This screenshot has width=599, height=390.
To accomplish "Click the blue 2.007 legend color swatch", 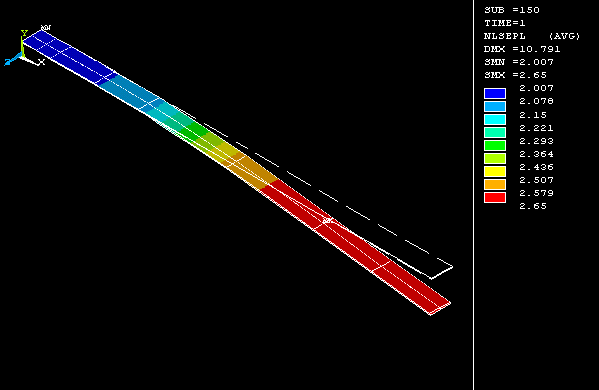I will coord(495,94).
